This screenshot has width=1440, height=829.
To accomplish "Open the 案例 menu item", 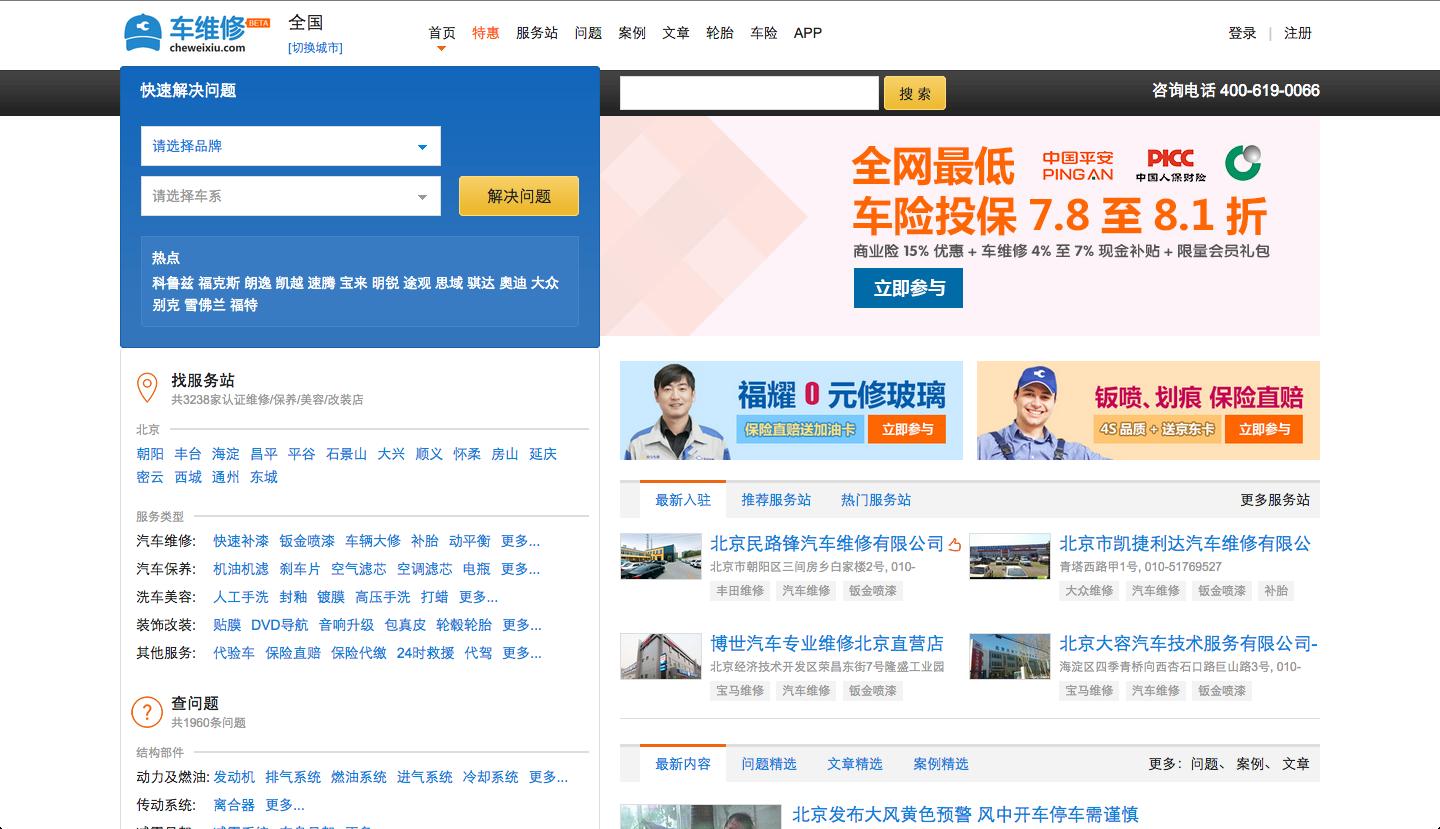I will tap(632, 33).
